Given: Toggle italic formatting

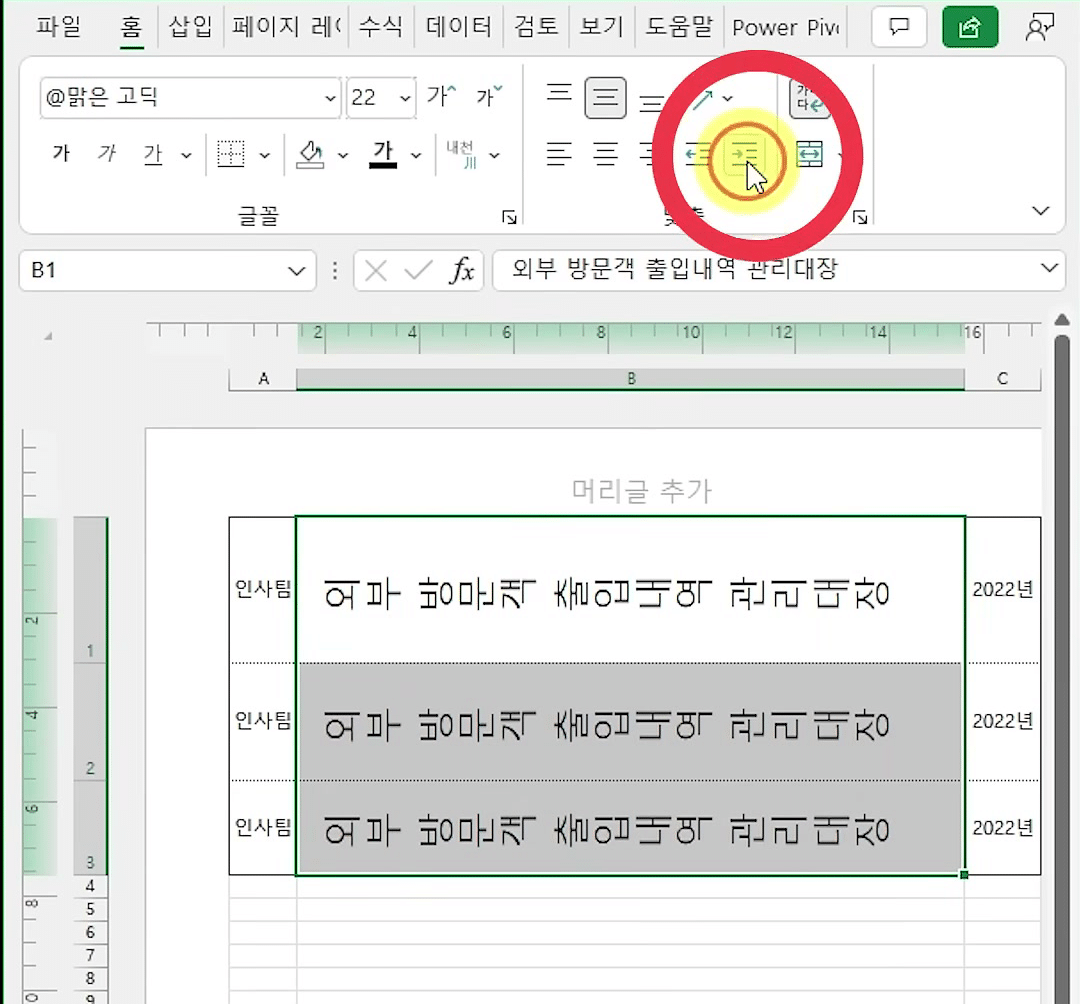Looking at the screenshot, I should (x=107, y=153).
